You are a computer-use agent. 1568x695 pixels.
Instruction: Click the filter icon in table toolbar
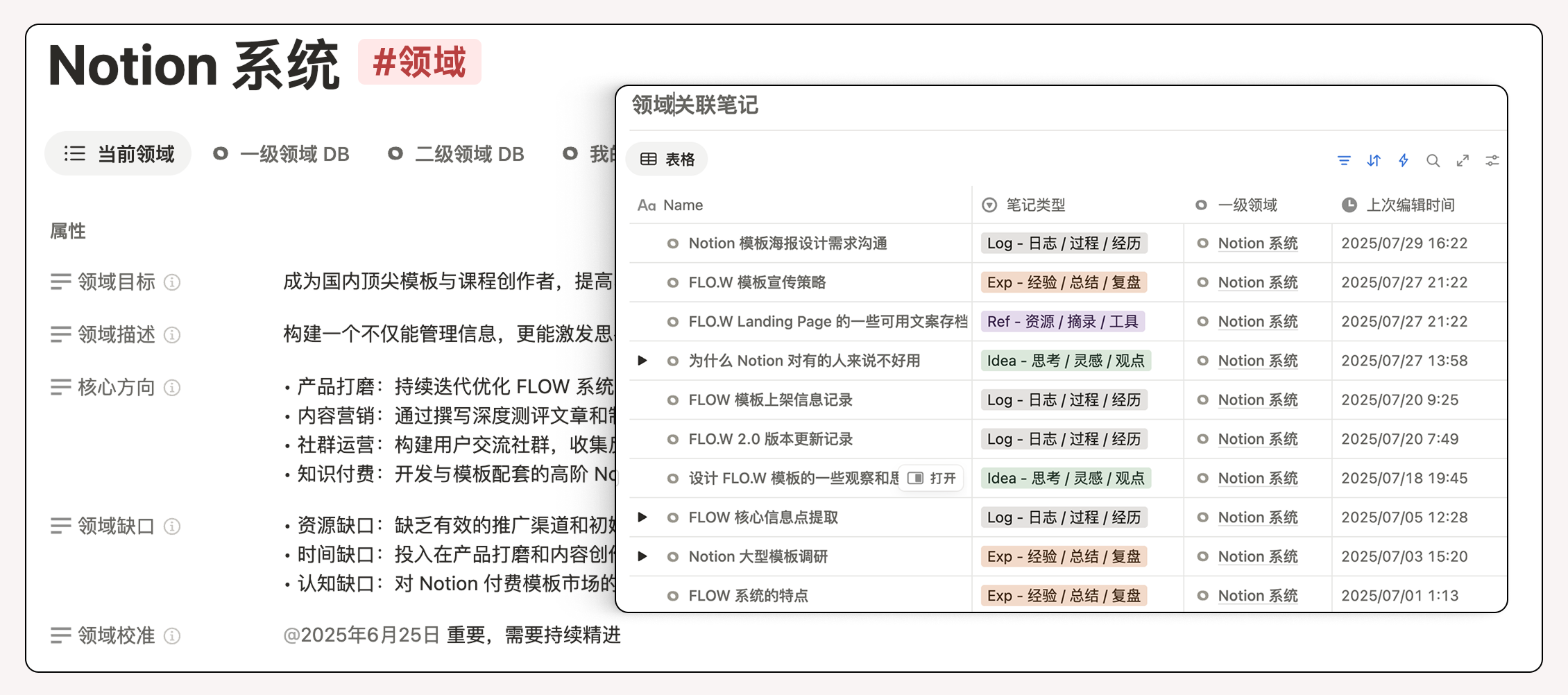click(1344, 161)
